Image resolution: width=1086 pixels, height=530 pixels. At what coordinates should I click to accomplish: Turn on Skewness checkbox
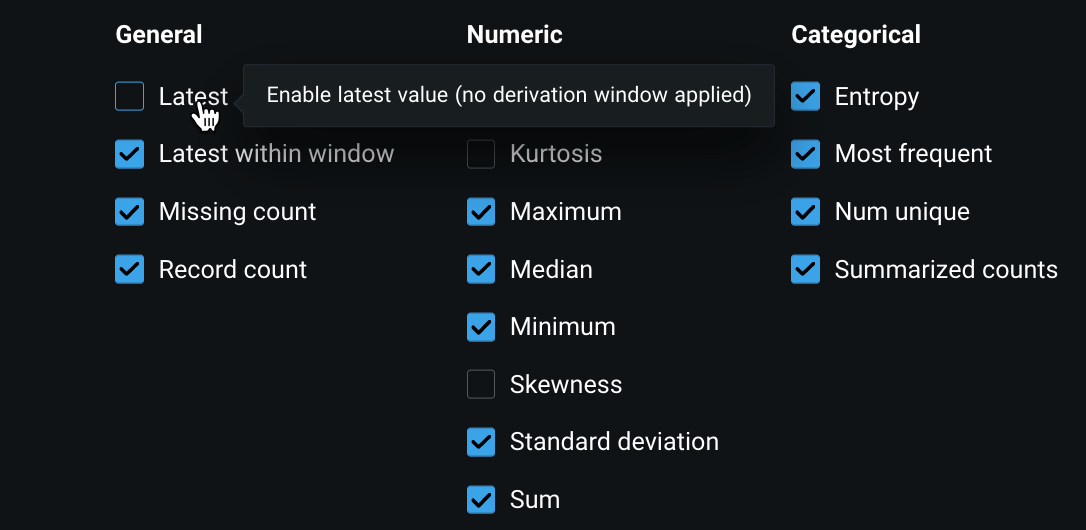[x=481, y=385]
